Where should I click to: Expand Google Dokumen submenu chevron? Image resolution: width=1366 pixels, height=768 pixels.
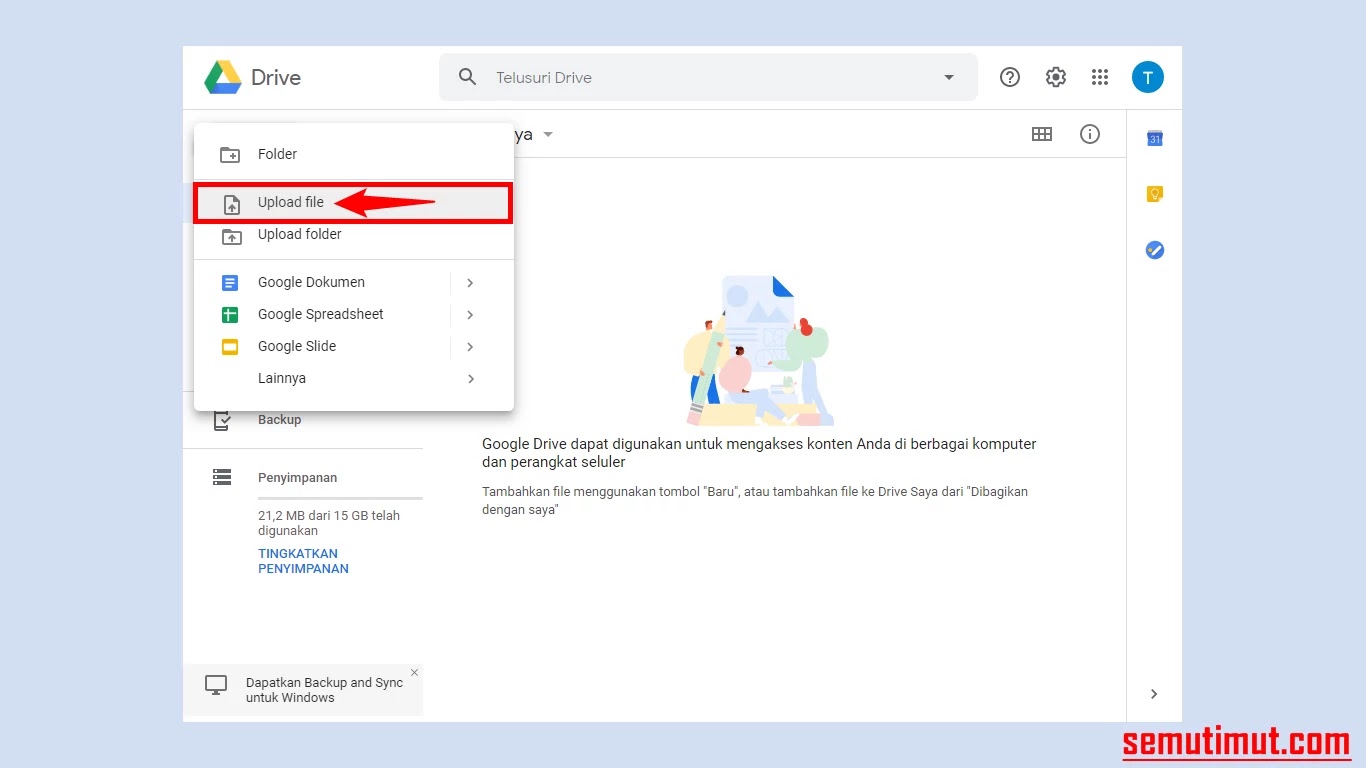(470, 283)
